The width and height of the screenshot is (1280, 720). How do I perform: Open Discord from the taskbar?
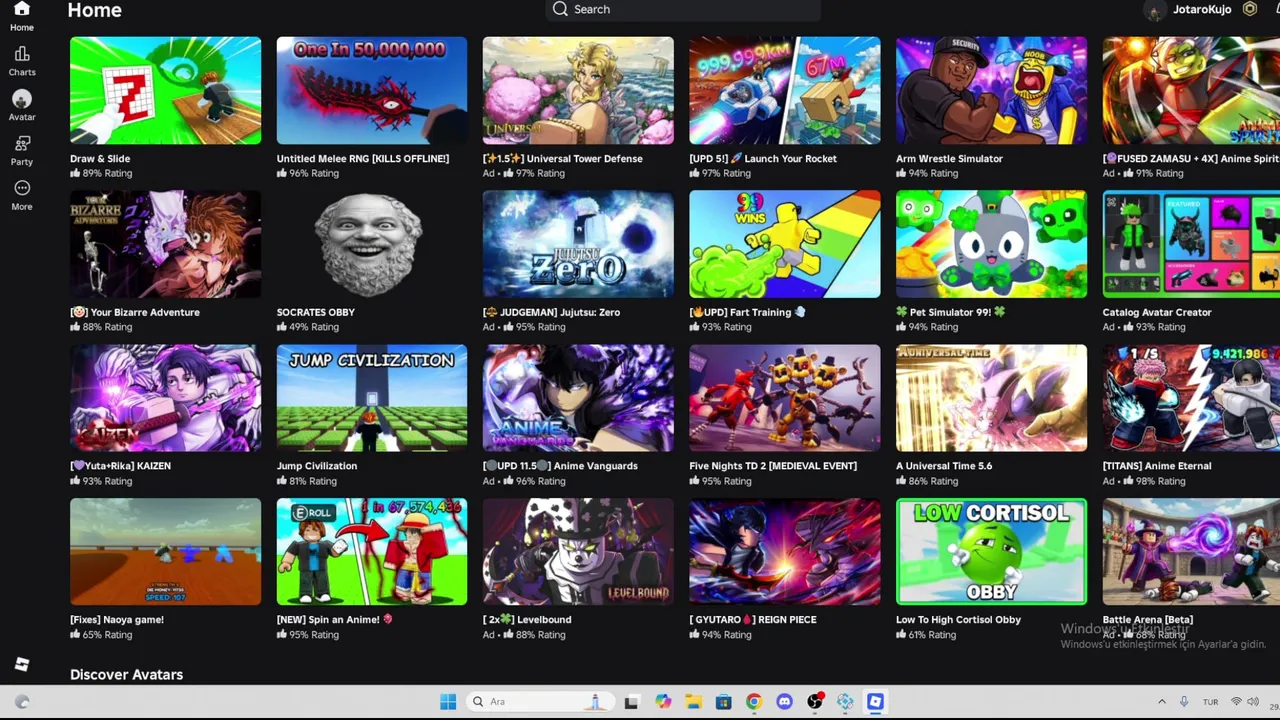pos(784,702)
